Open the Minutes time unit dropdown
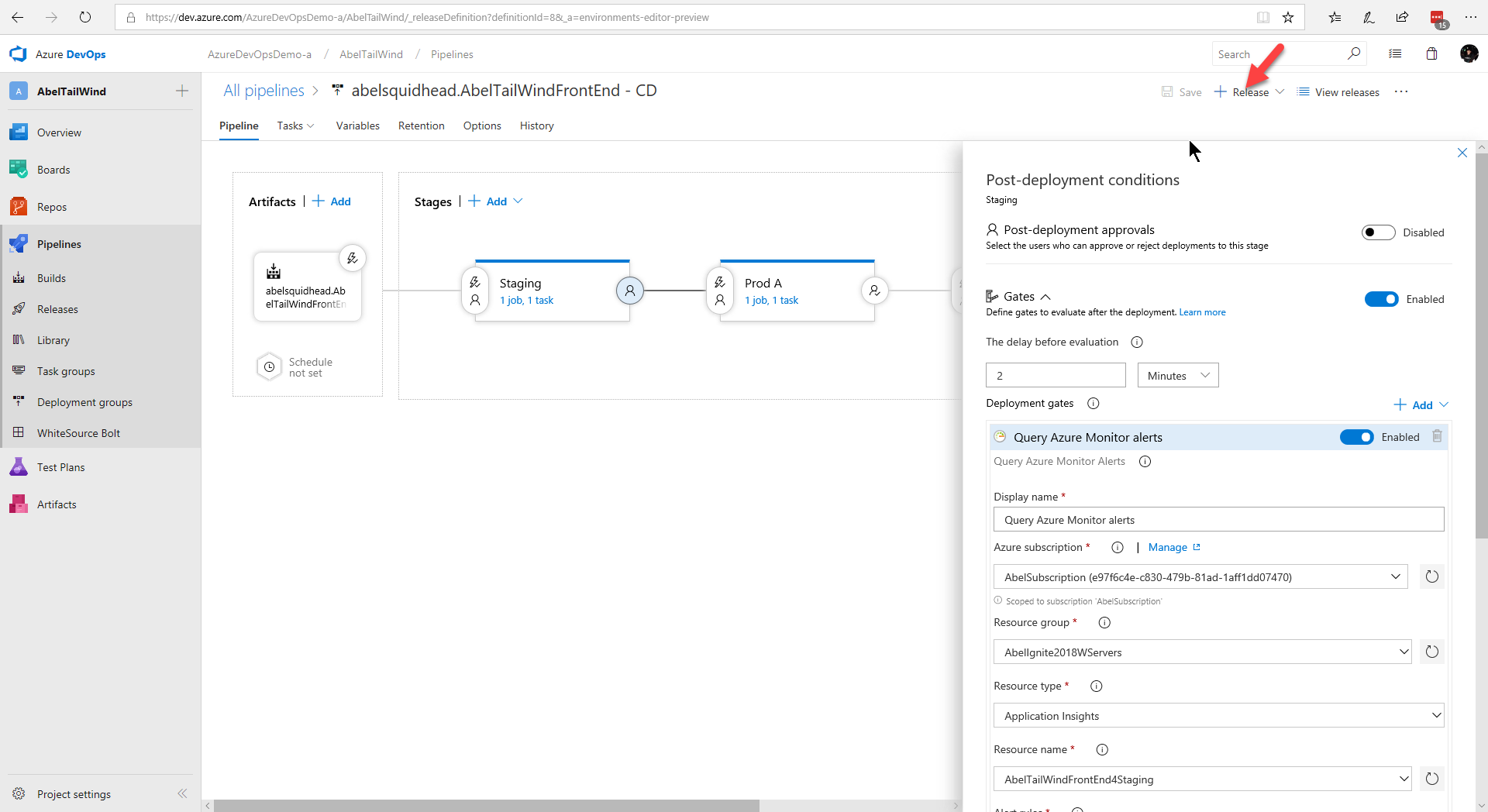Screen dimensions: 1488x812 click(x=1178, y=375)
